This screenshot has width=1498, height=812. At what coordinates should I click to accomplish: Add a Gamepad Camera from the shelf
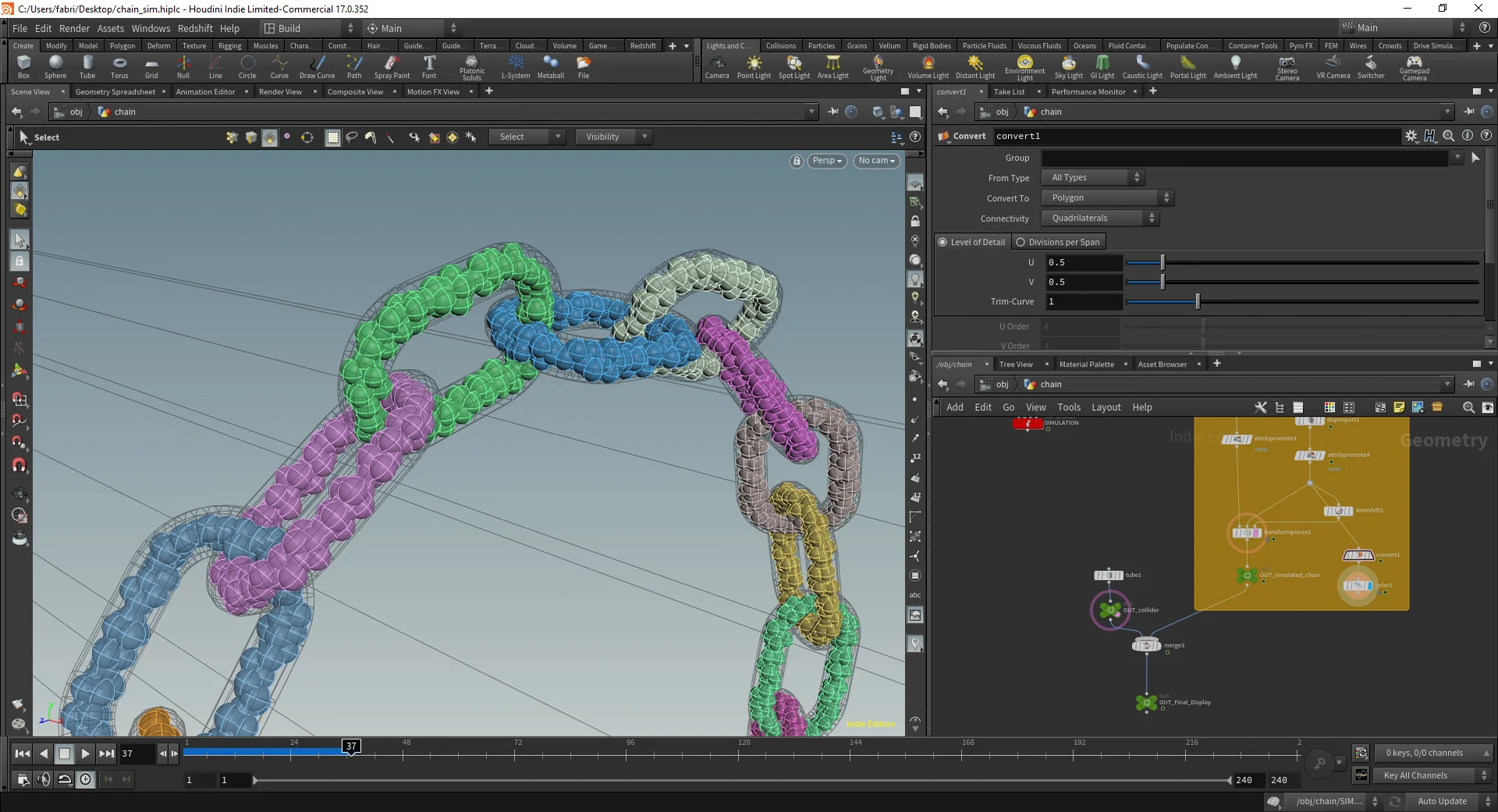pos(1414,66)
